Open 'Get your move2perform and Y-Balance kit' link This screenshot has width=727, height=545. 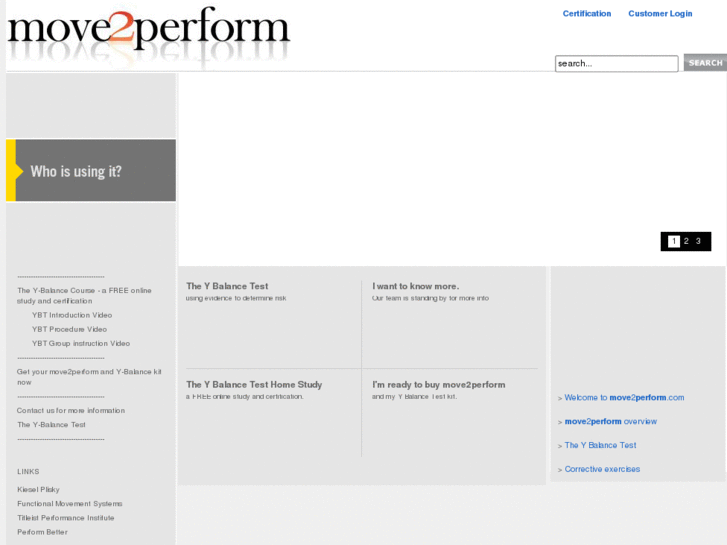[89, 377]
